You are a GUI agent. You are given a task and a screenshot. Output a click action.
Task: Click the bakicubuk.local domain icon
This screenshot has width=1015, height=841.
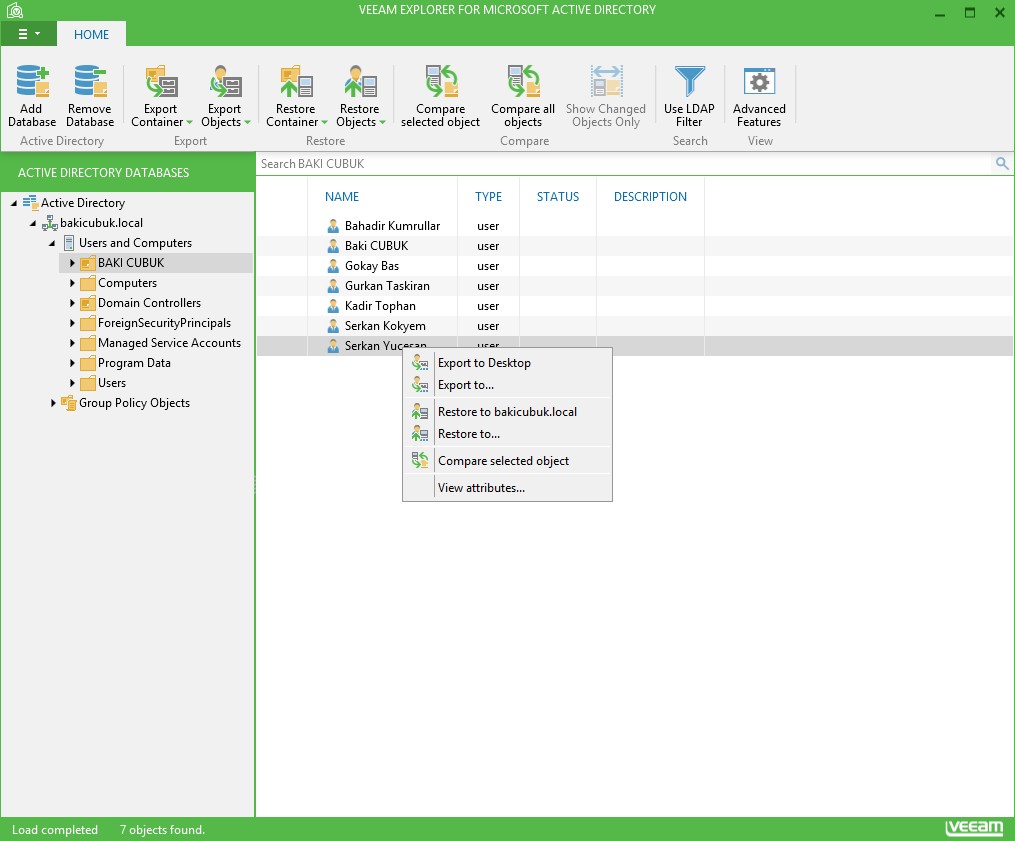pos(50,223)
